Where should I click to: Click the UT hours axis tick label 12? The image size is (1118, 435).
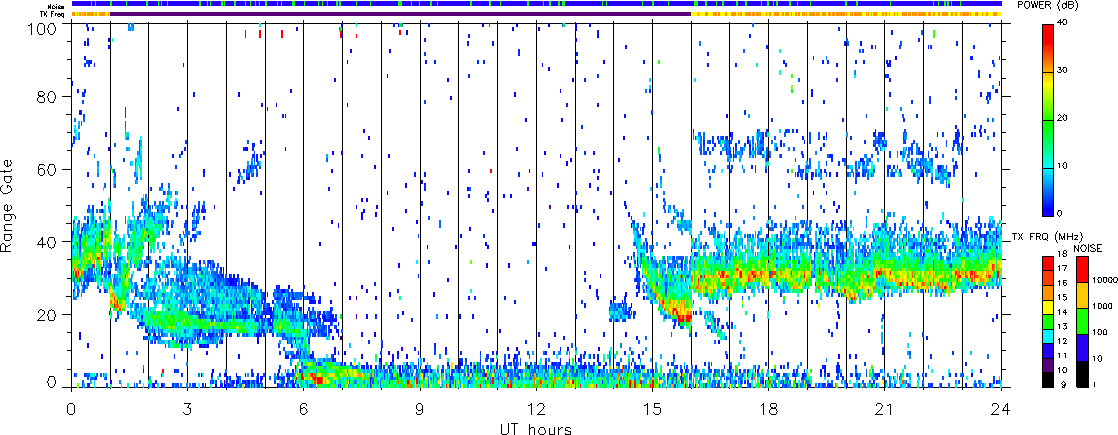click(536, 409)
